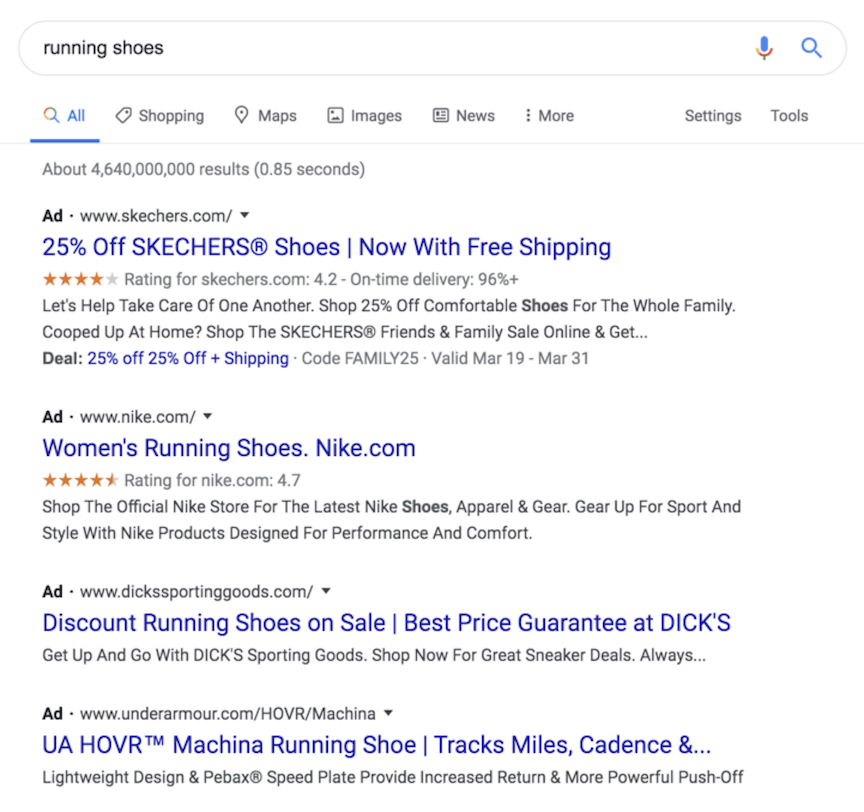
Task: Expand the nike.com ad dropdown arrow
Action: click(207, 416)
